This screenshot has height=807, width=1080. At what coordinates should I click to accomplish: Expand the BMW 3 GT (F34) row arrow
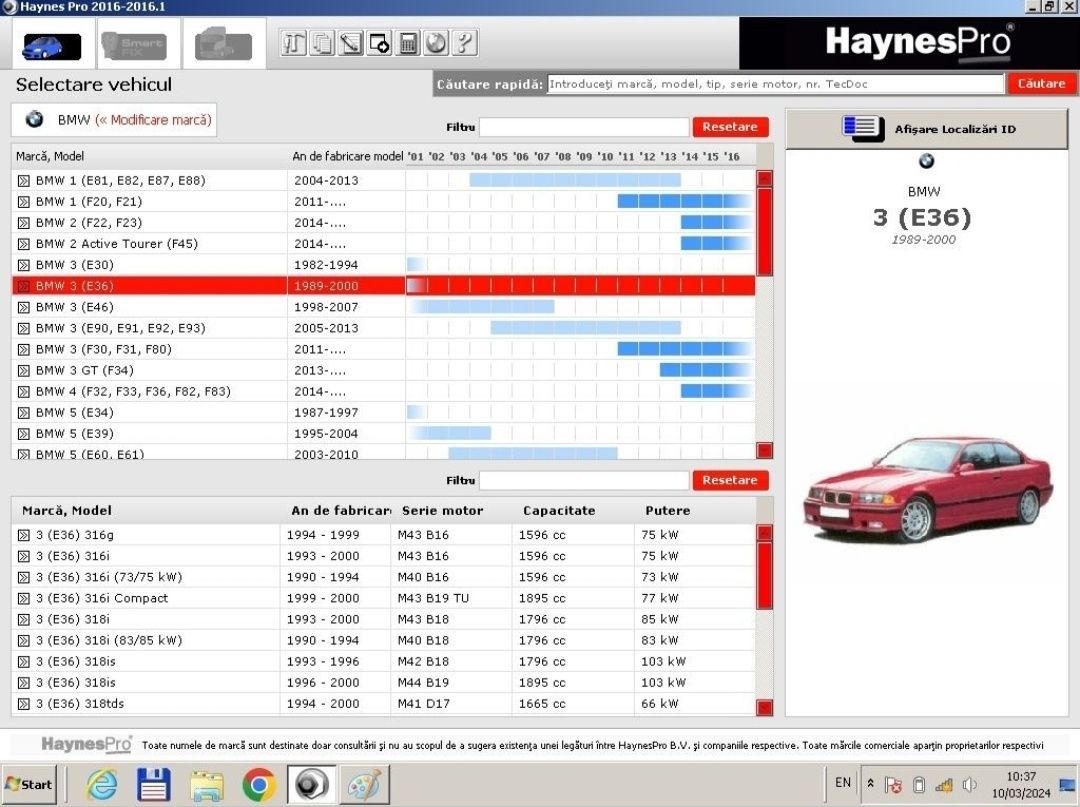[23, 370]
